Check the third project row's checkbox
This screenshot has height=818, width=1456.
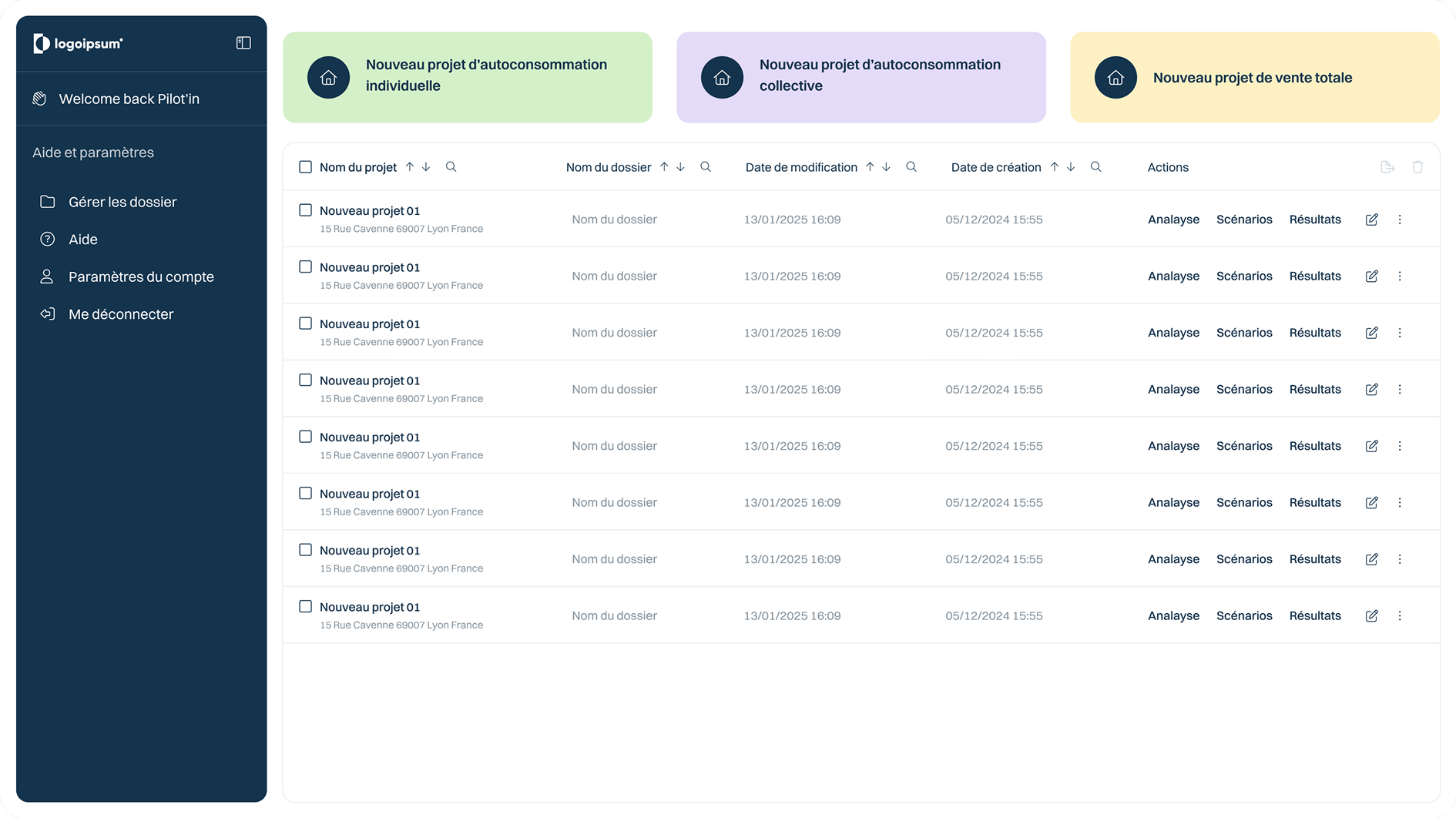pyautogui.click(x=305, y=324)
